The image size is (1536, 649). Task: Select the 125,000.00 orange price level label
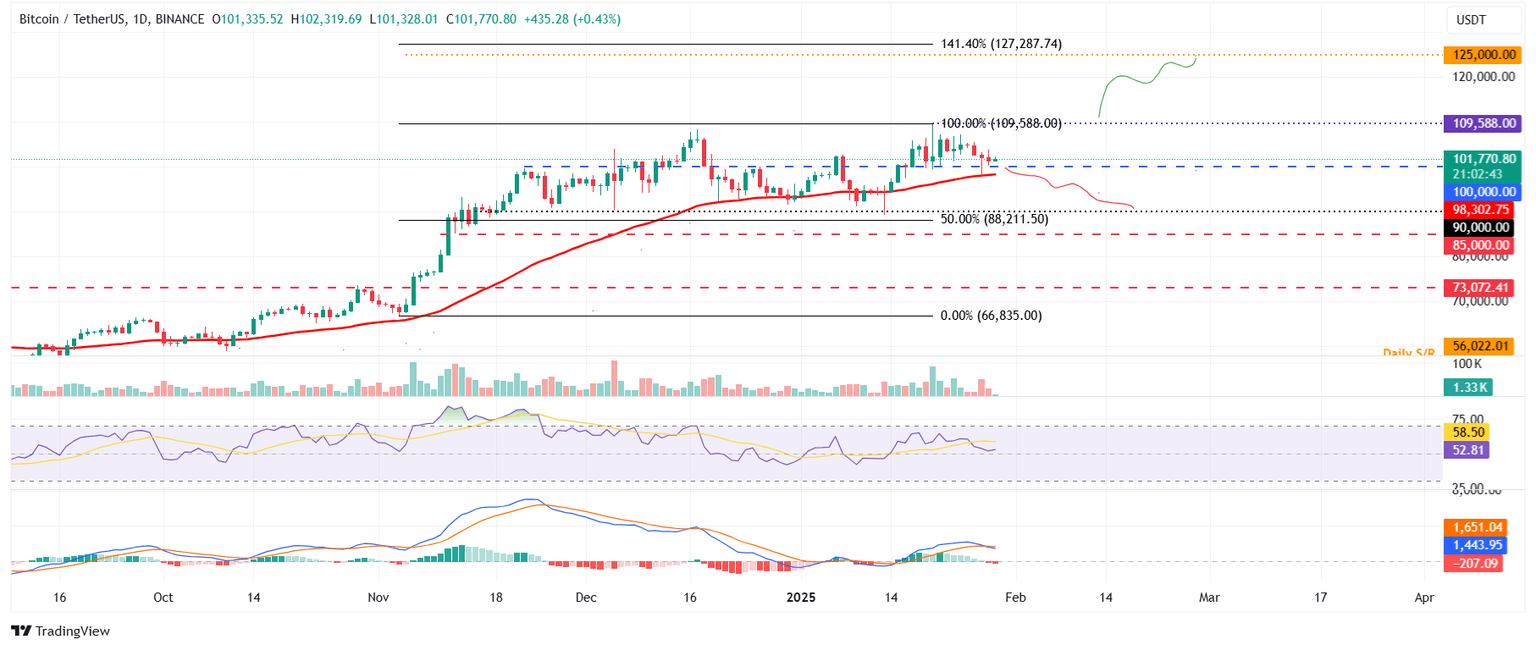(1482, 54)
